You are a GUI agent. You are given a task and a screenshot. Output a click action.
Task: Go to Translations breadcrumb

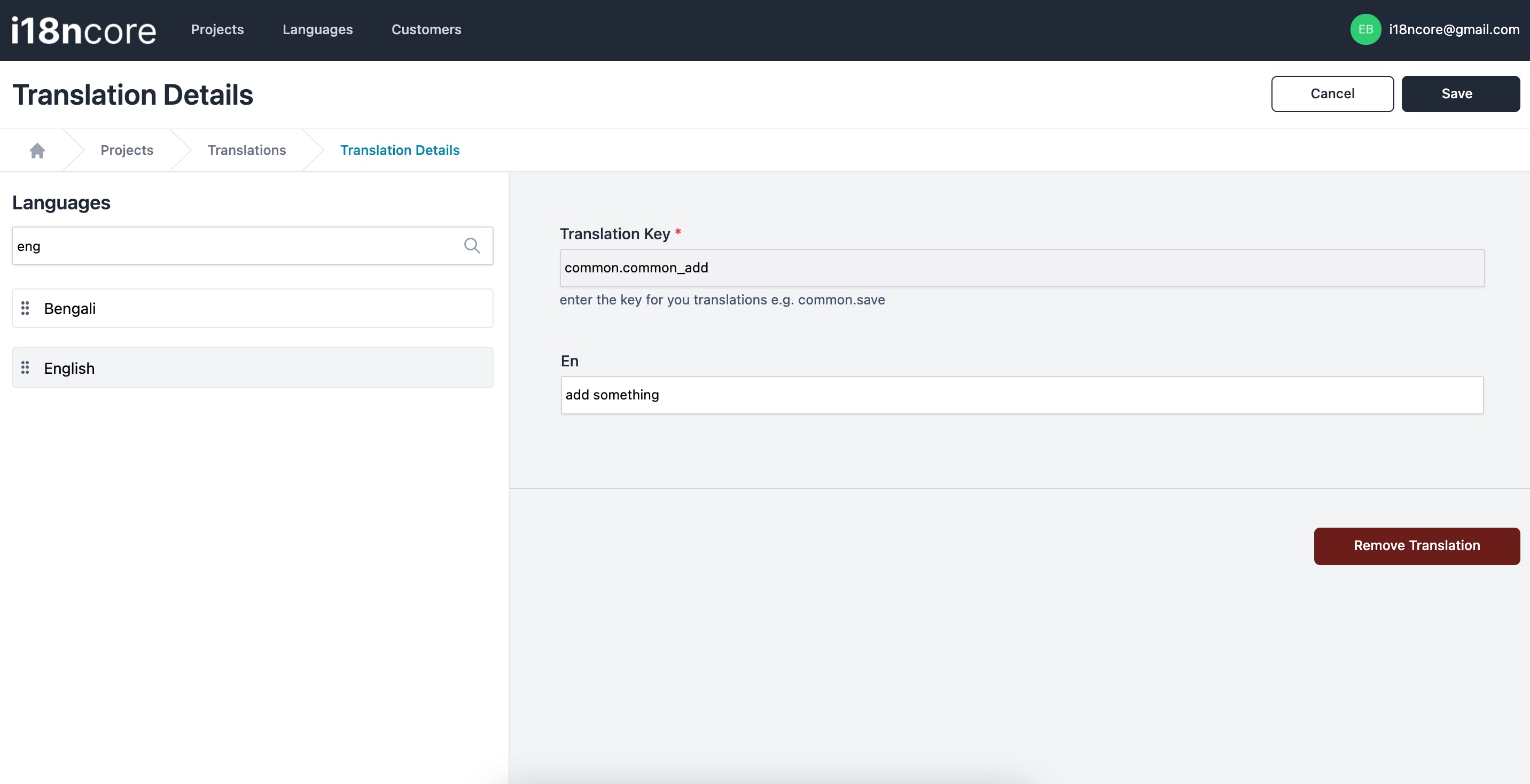coord(246,150)
